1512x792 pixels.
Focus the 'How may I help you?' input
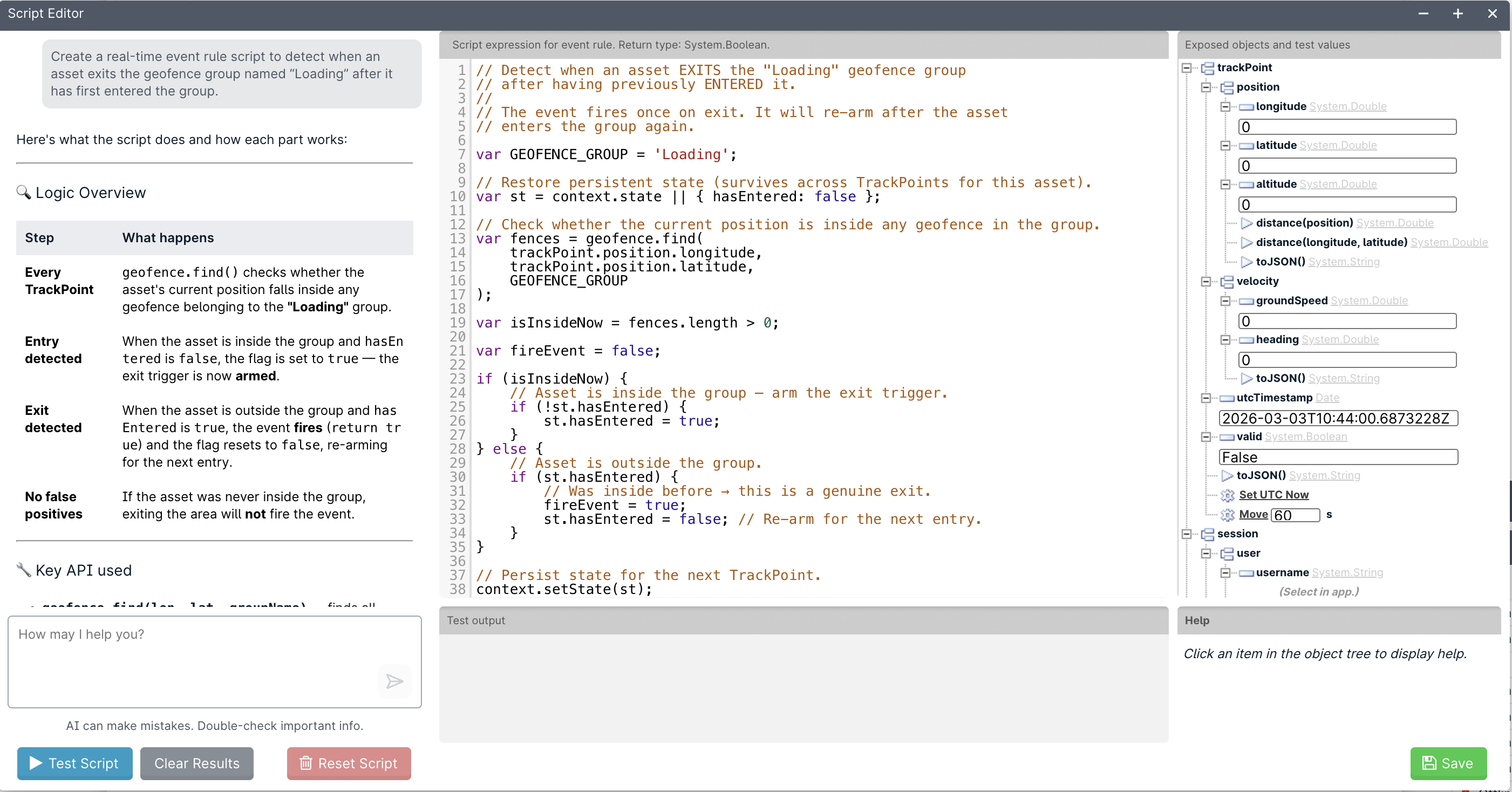click(214, 661)
